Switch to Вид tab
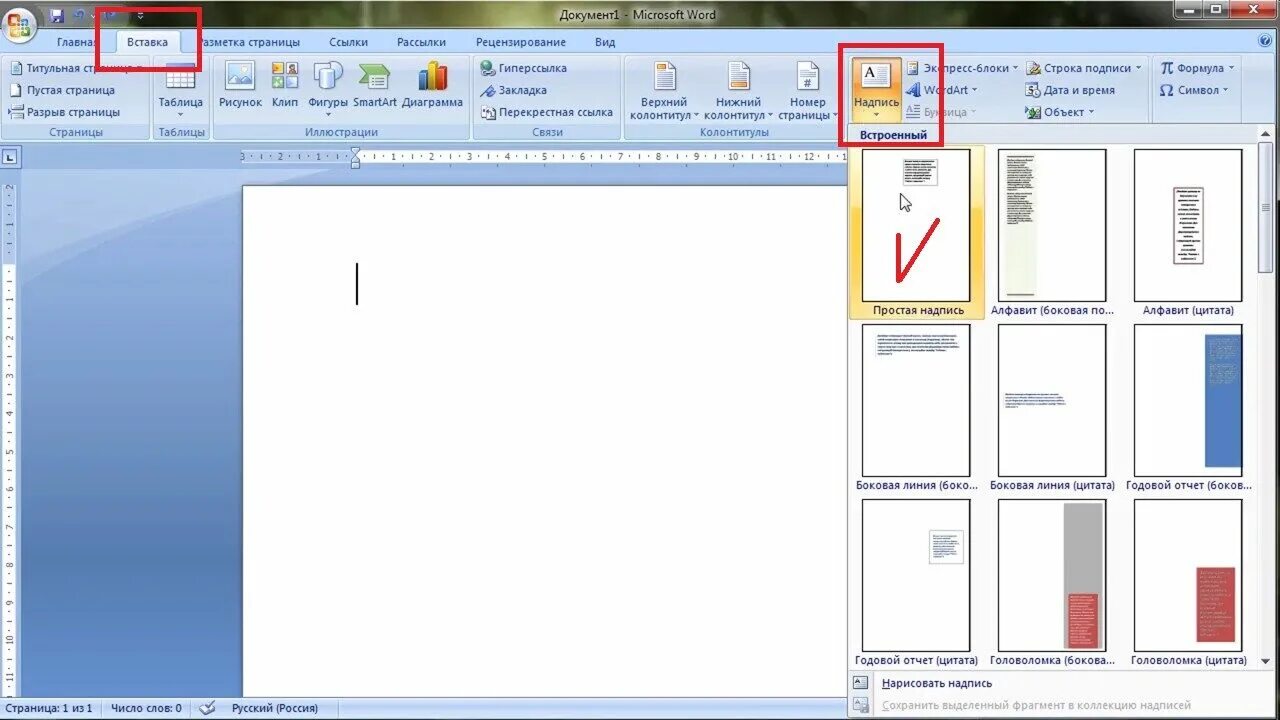1280x720 pixels. pyautogui.click(x=605, y=42)
